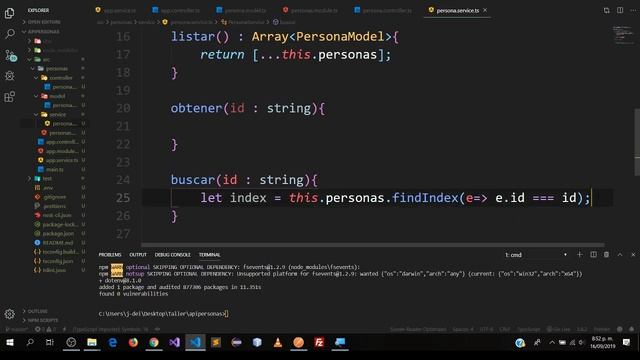Image resolution: width=640 pixels, height=360 pixels.
Task: Open tslint.json in the explorer
Action: tap(54, 270)
